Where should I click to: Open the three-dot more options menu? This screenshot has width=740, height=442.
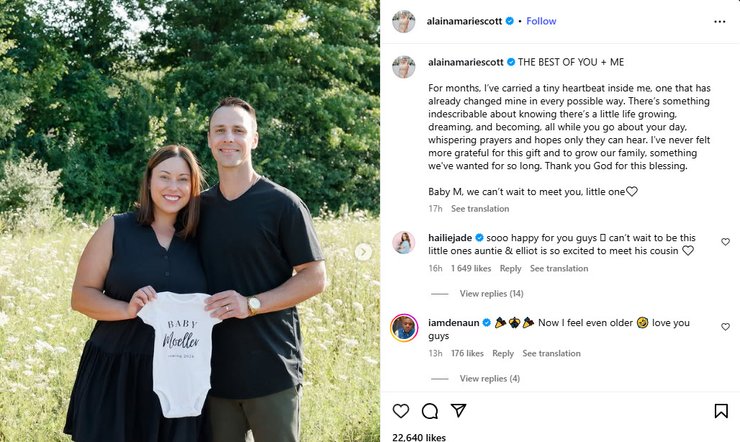pos(720,21)
